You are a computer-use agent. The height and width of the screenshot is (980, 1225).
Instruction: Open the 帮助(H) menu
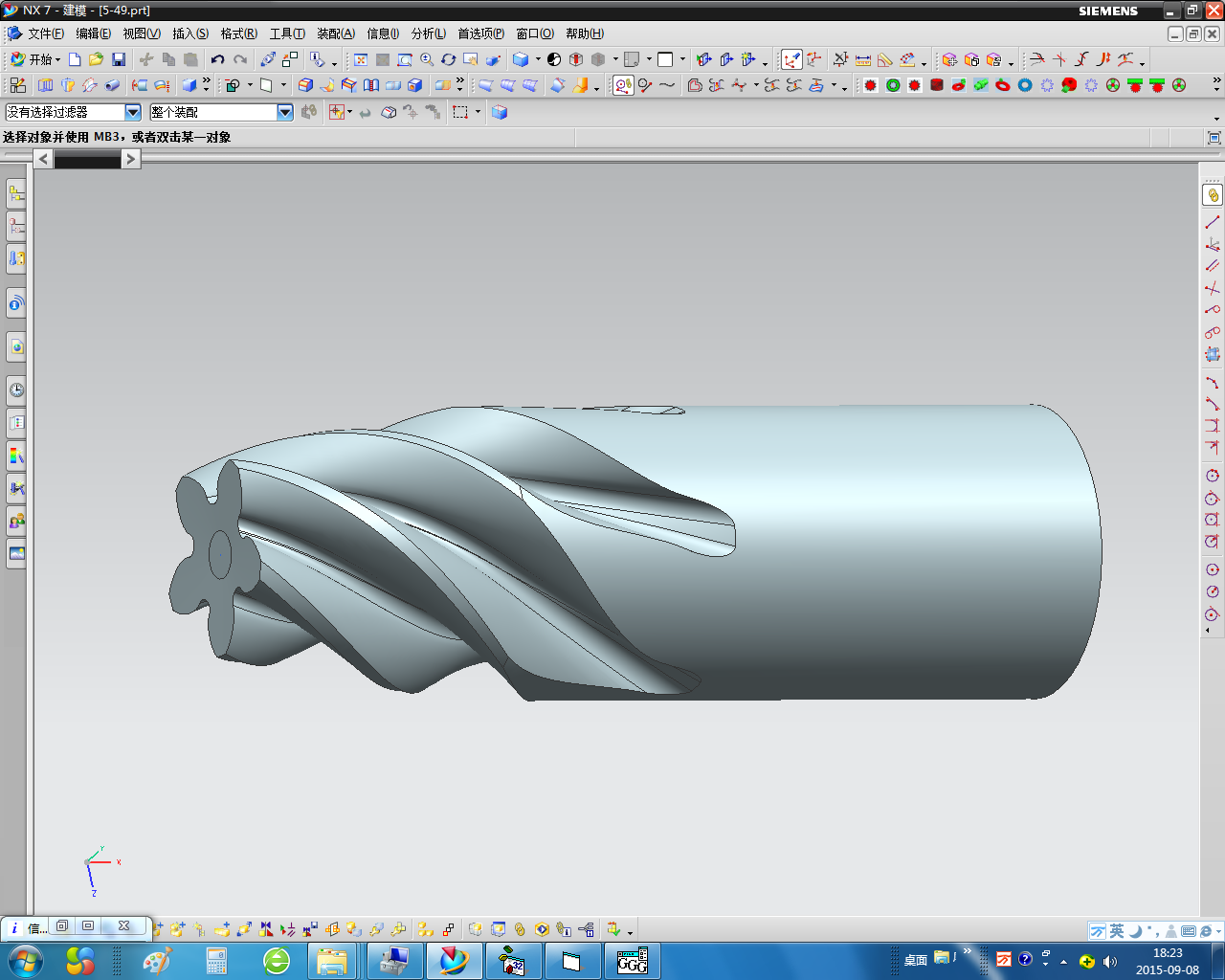[585, 33]
